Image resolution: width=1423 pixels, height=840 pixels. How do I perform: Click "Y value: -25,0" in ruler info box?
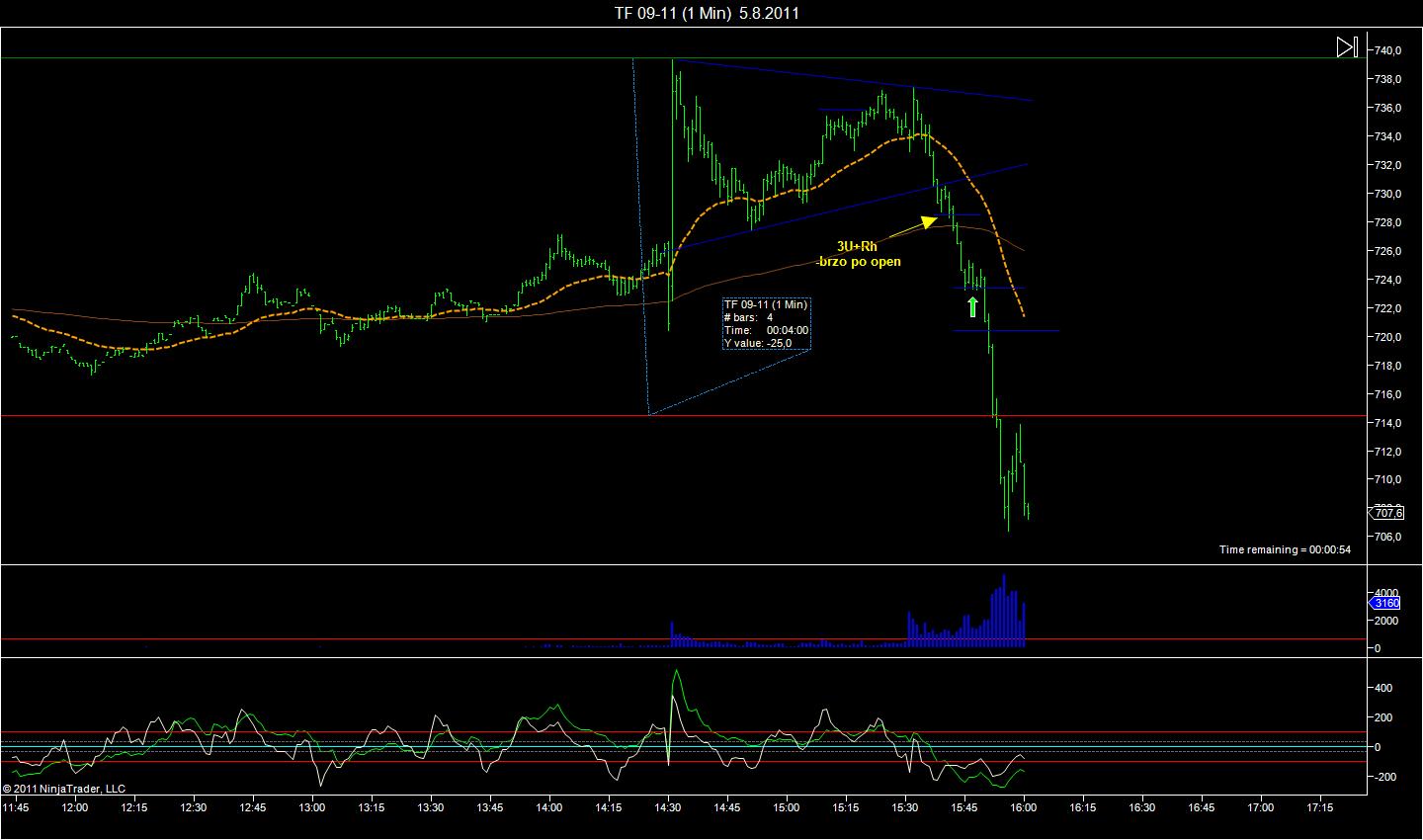758,343
